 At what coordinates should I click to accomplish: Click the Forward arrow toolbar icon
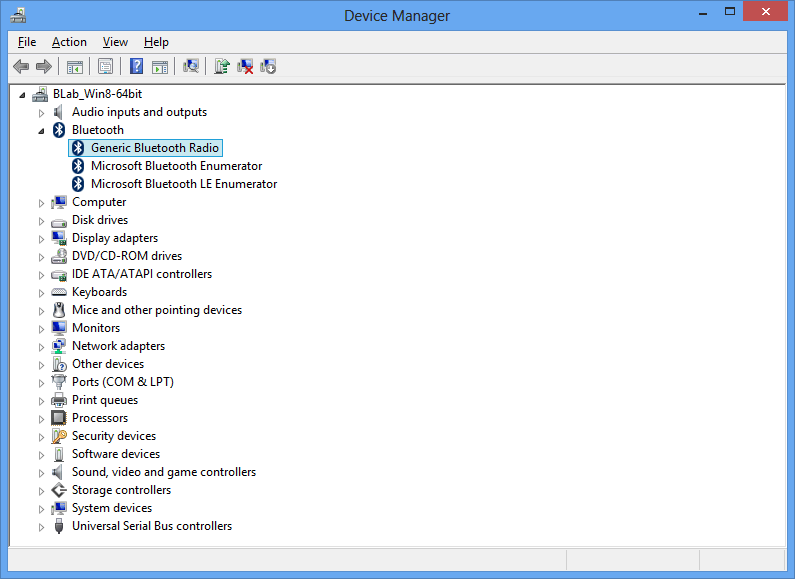click(x=44, y=66)
